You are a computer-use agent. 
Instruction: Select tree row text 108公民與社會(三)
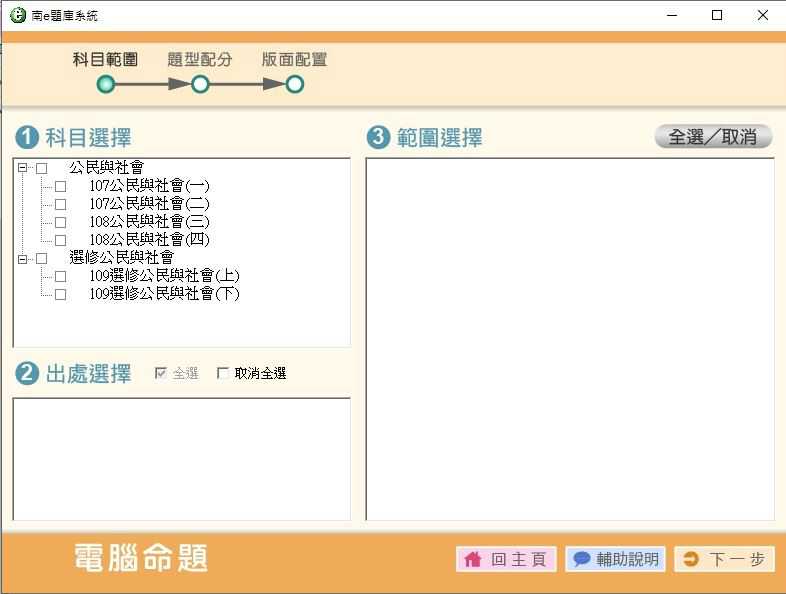coord(149,222)
